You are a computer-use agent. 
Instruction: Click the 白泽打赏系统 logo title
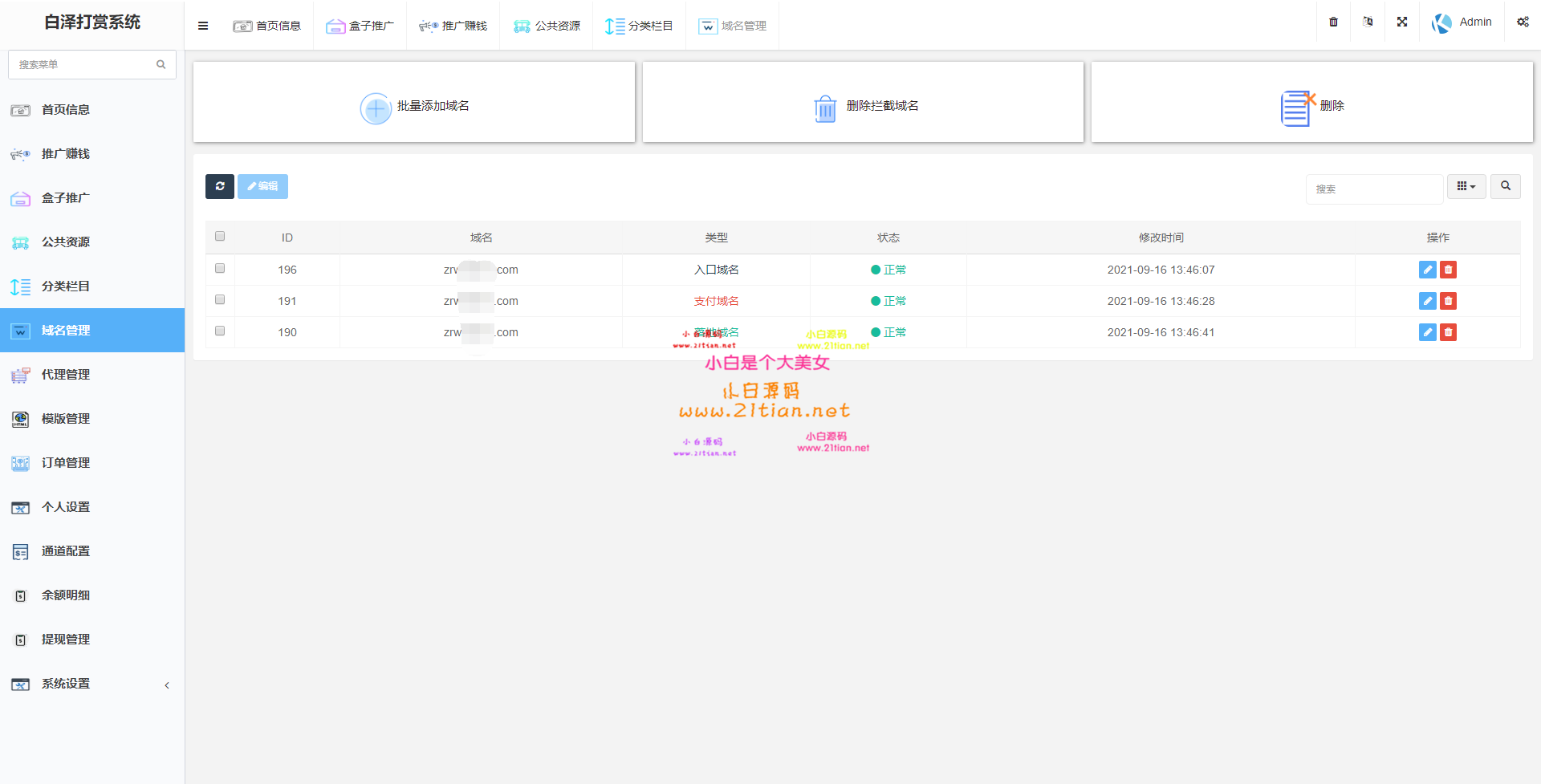click(92, 22)
